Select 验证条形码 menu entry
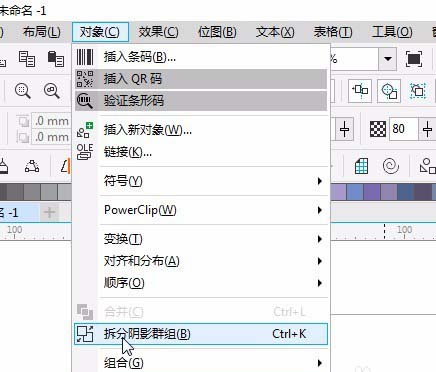This screenshot has width=436, height=372. tap(201, 101)
